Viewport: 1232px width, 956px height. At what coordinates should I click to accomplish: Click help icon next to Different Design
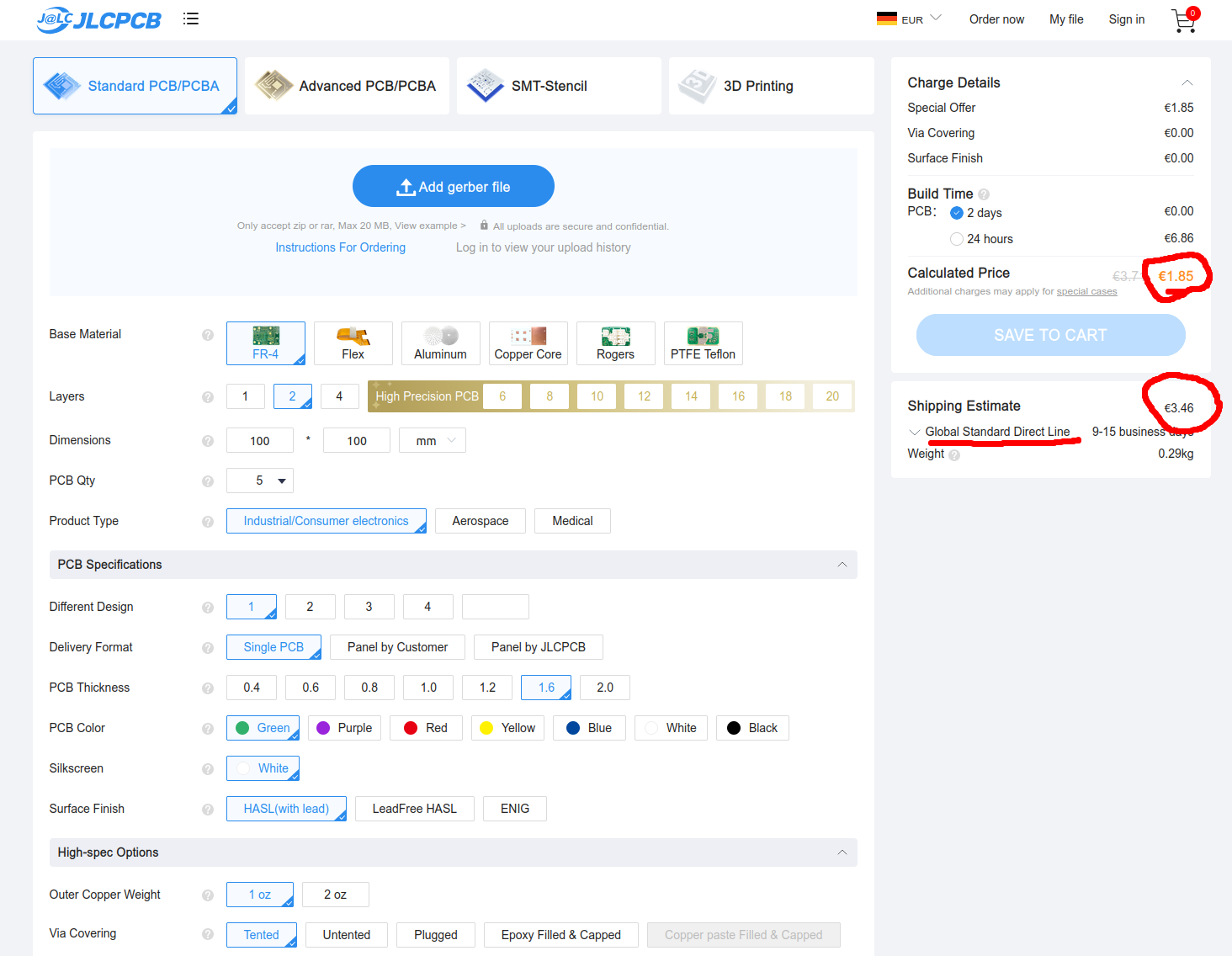208,608
